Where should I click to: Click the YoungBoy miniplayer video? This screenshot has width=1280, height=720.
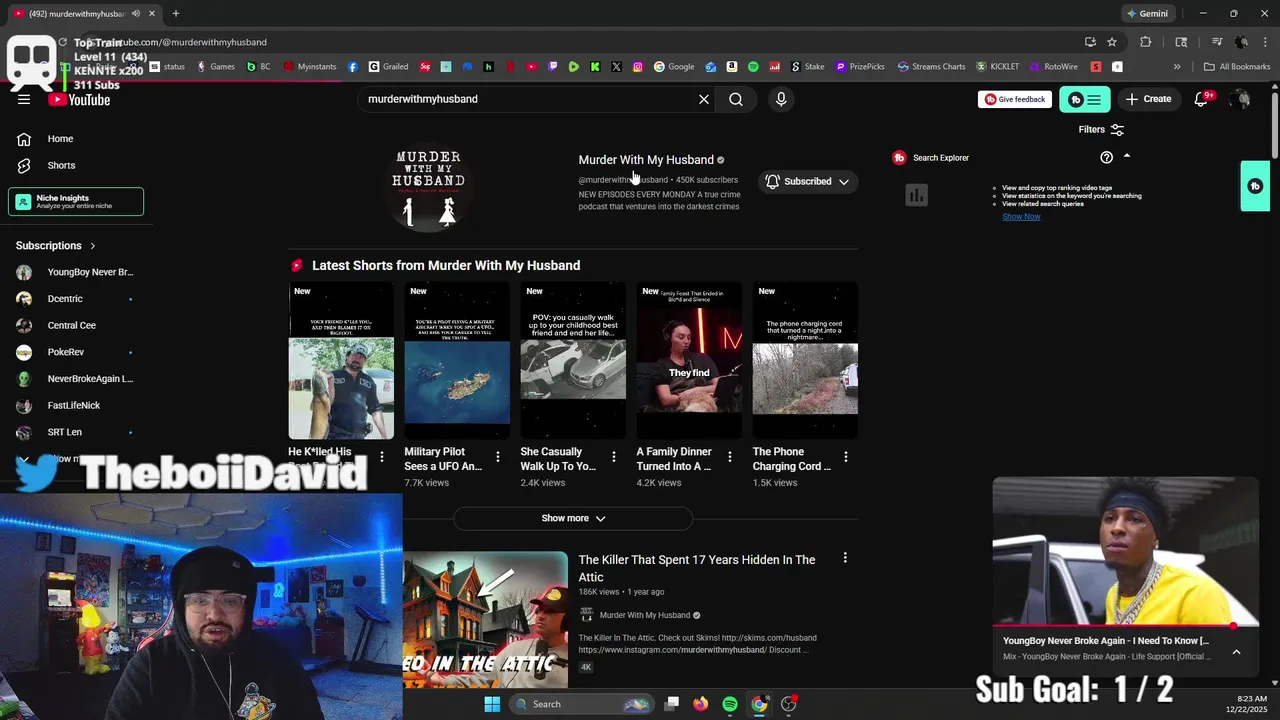coord(1126,552)
